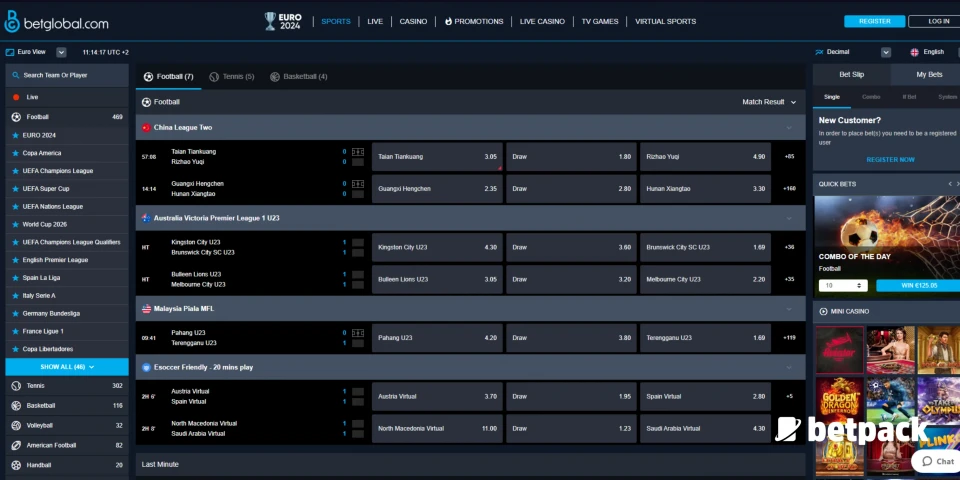Open the Decimal odds format dropdown

[x=886, y=53]
